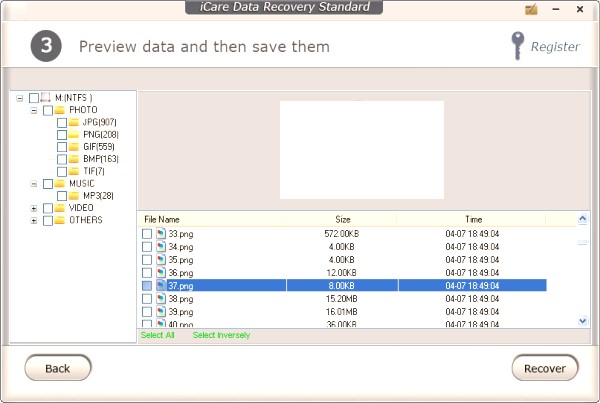Expand the VIDEO tree node
This screenshot has height=403, width=600.
tap(34, 209)
